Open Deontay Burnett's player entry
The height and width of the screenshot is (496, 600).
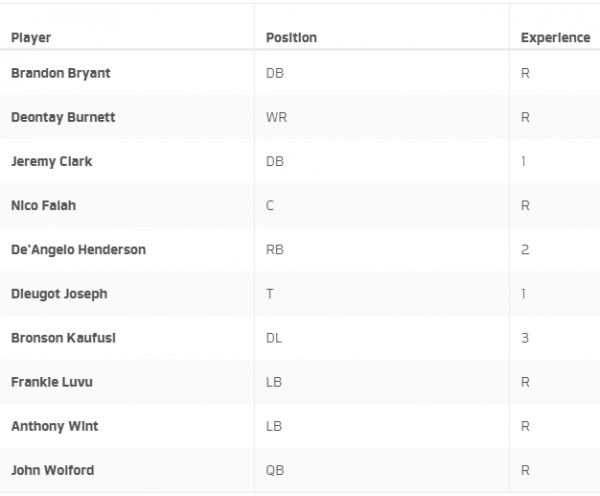63,117
